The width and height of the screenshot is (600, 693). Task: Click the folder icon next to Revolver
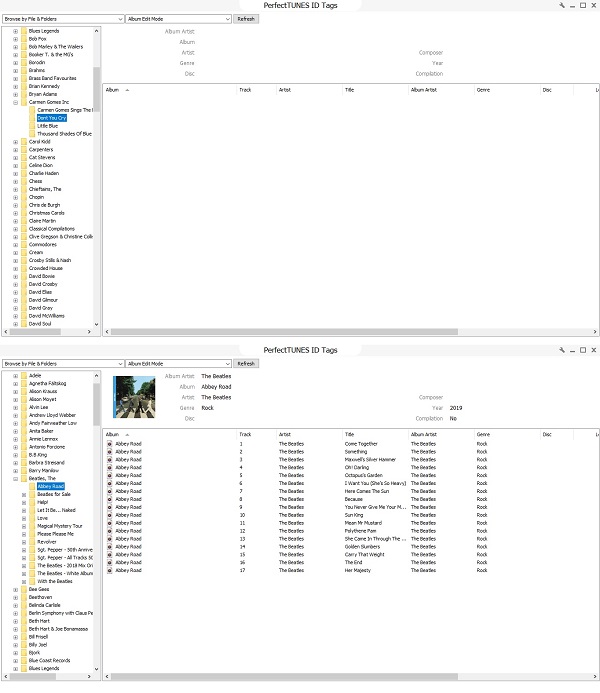[x=32, y=541]
